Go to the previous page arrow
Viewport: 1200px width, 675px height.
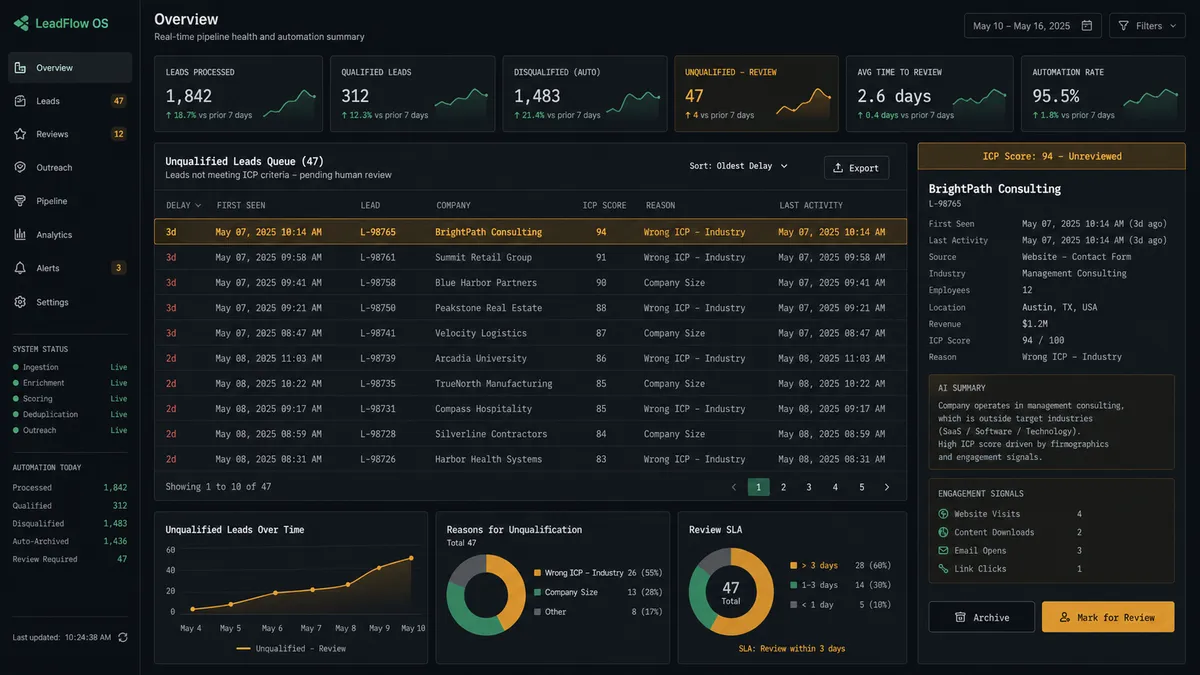tap(734, 487)
